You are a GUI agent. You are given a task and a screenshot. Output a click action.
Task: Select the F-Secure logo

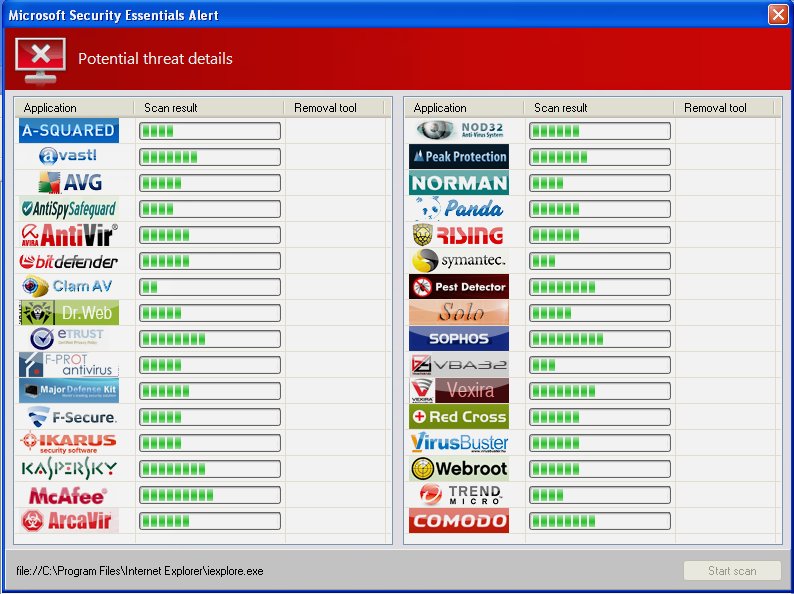tap(71, 417)
